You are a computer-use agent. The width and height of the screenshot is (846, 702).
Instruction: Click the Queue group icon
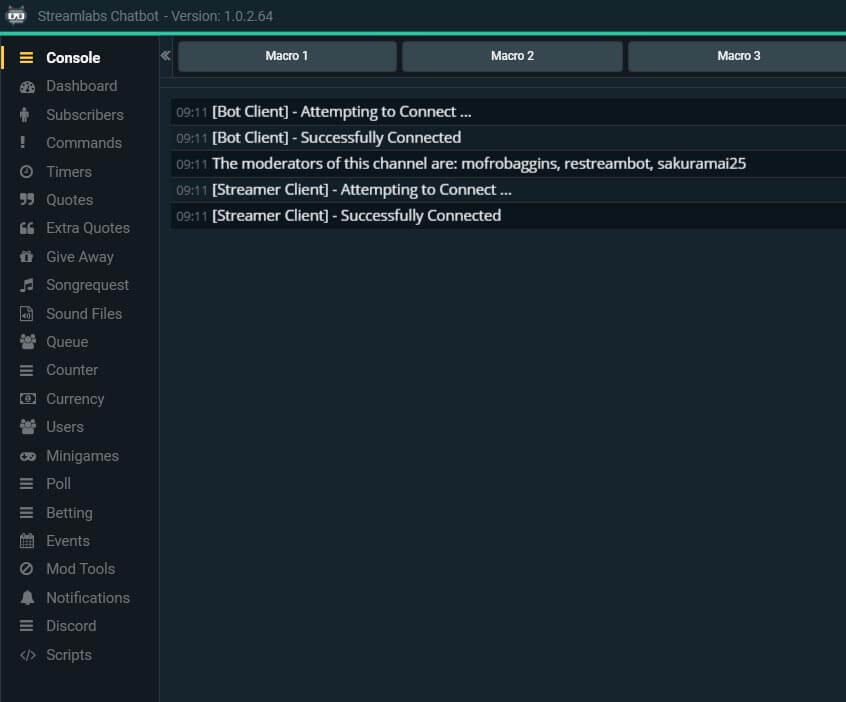click(28, 342)
